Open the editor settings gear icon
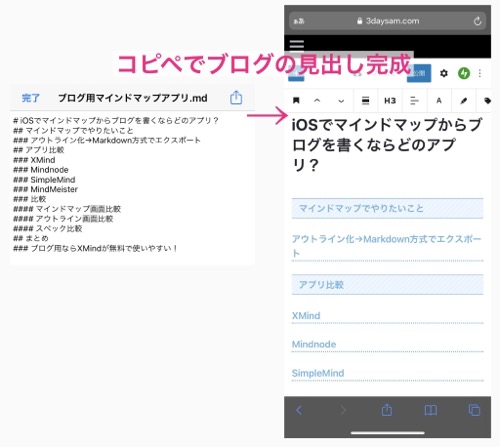 444,73
